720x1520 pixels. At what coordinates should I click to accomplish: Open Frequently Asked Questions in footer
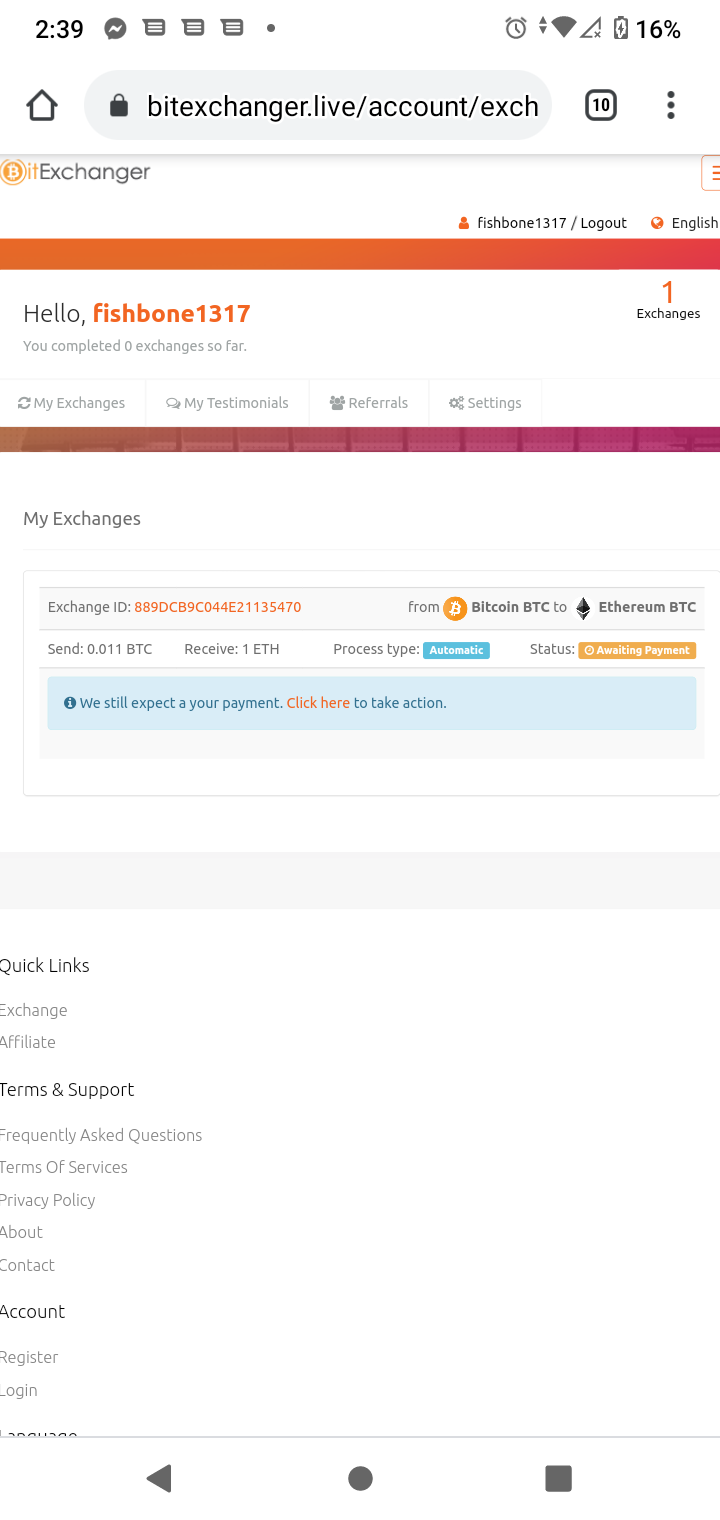[x=101, y=1135]
